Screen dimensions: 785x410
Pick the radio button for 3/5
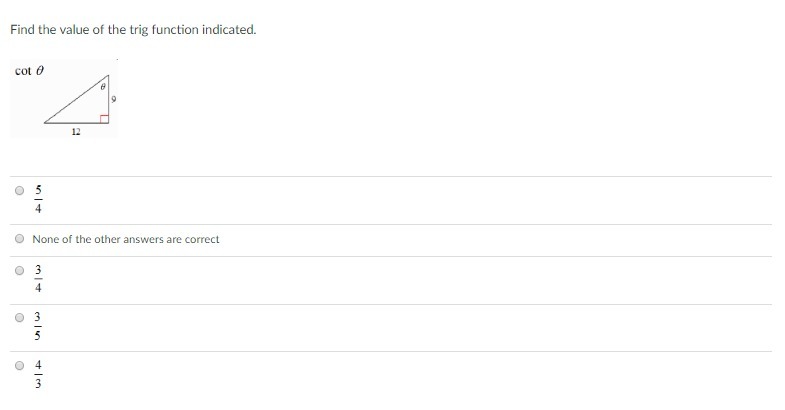point(19,318)
